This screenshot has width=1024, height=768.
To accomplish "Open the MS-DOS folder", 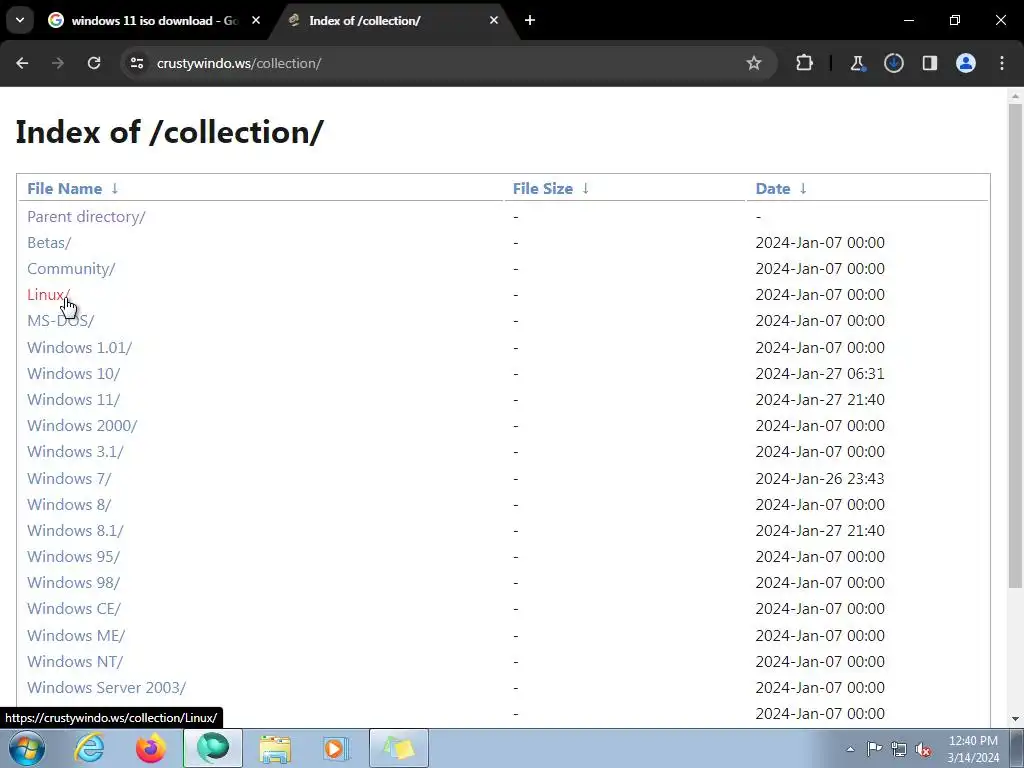I will (x=61, y=321).
